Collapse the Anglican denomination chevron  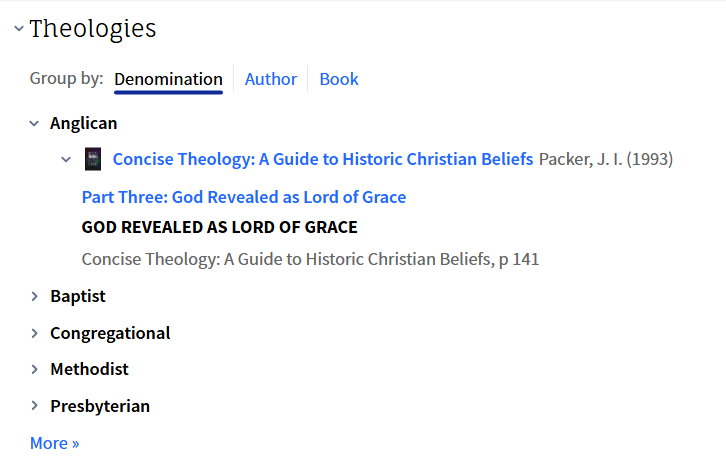(x=35, y=124)
